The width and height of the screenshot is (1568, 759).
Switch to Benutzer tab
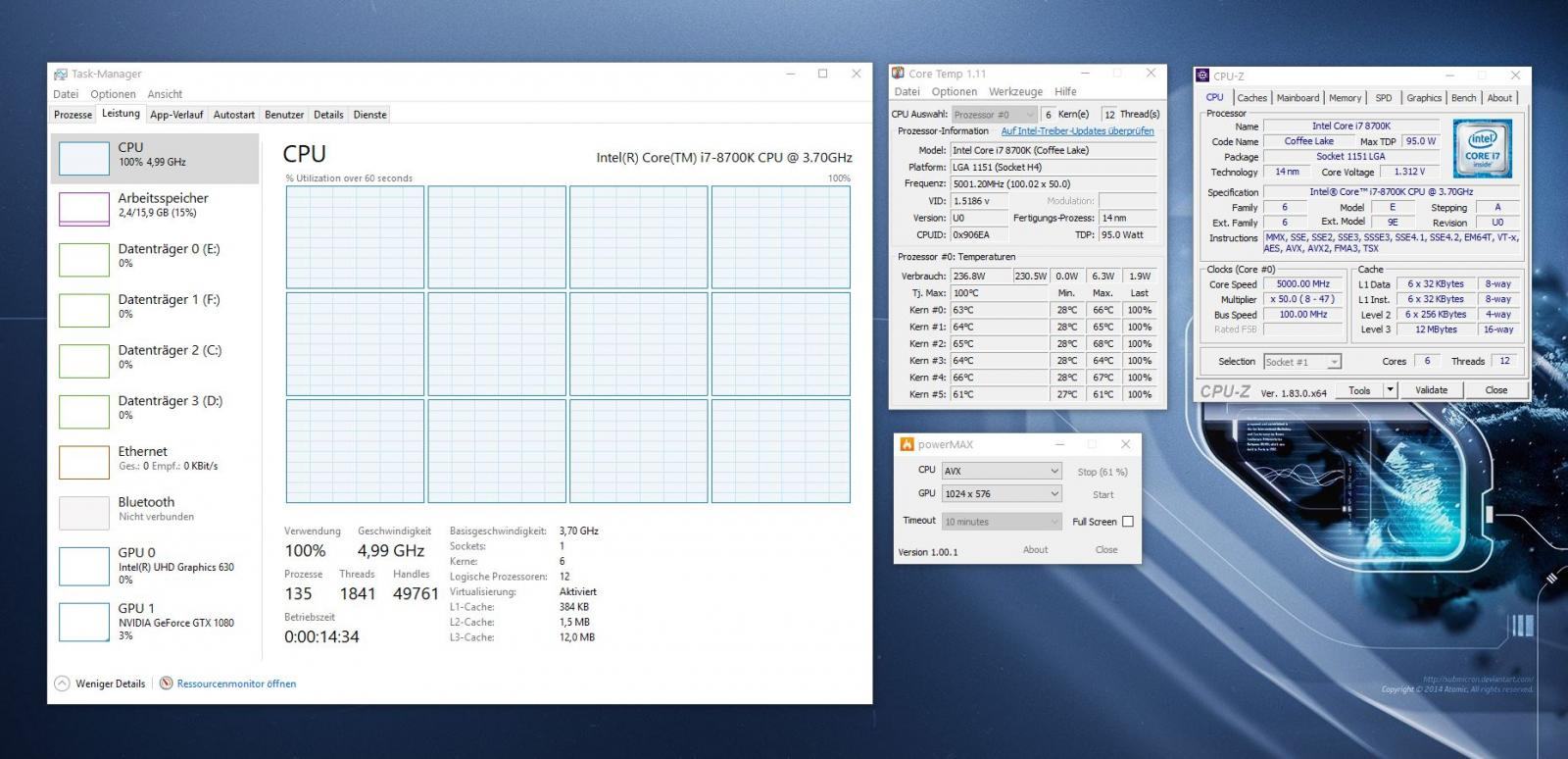[x=284, y=115]
